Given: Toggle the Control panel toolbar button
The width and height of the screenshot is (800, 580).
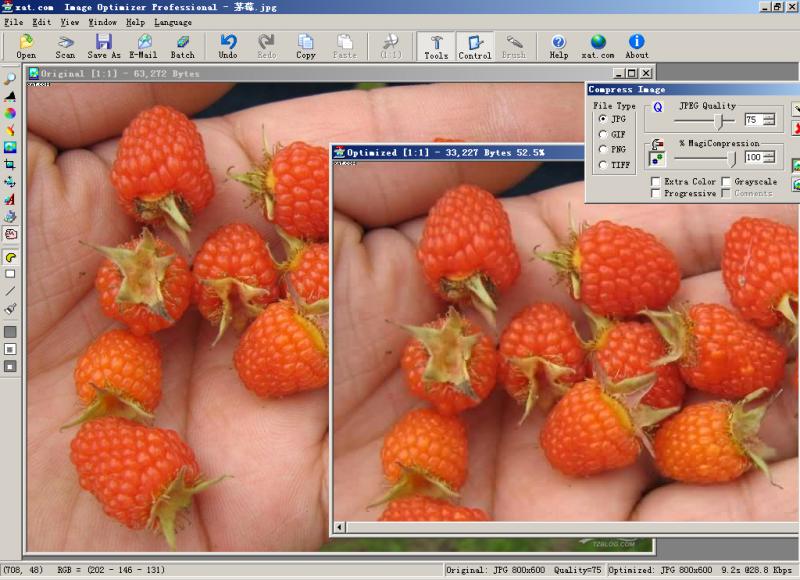Looking at the screenshot, I should pos(475,45).
